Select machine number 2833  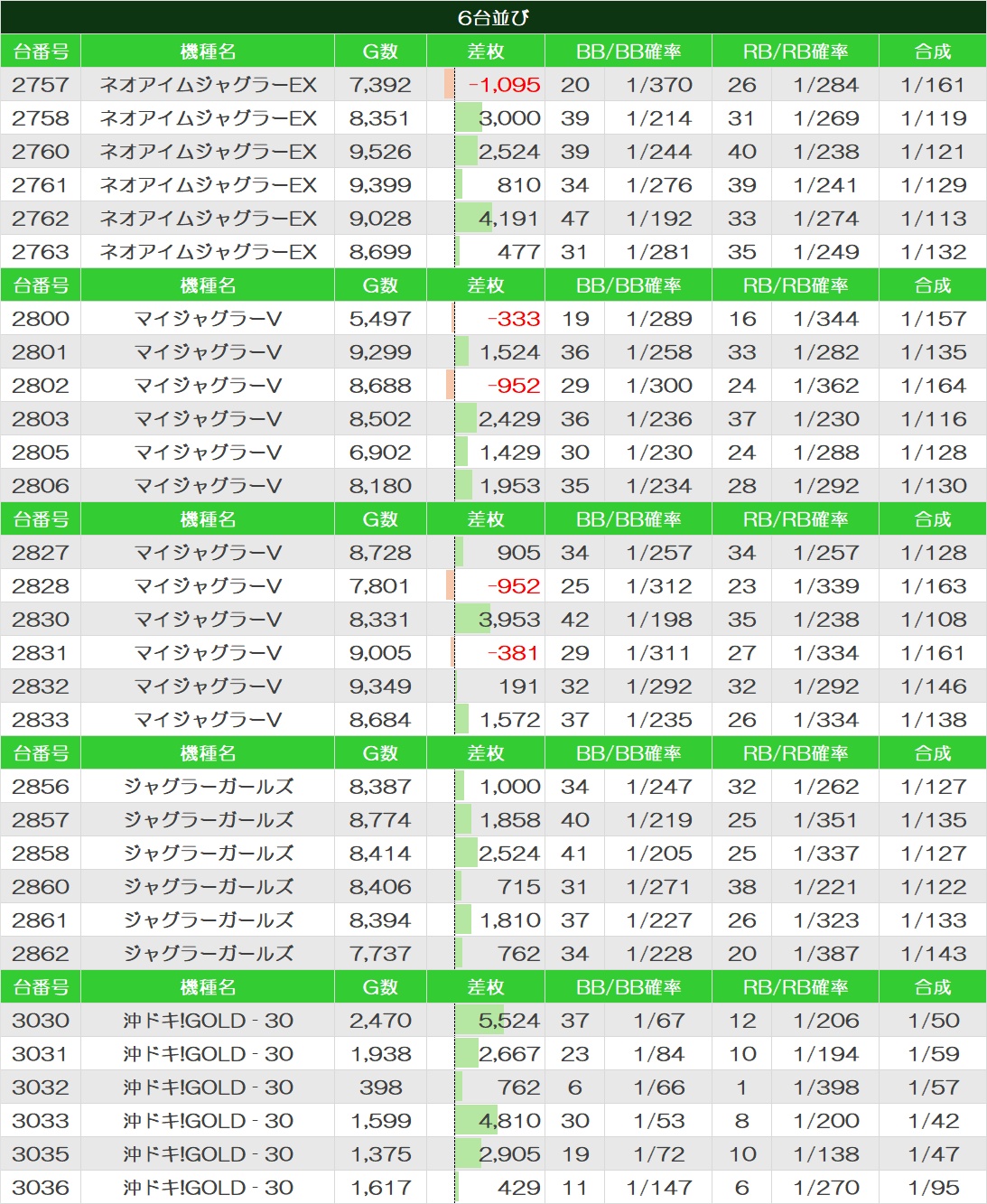[x=41, y=720]
